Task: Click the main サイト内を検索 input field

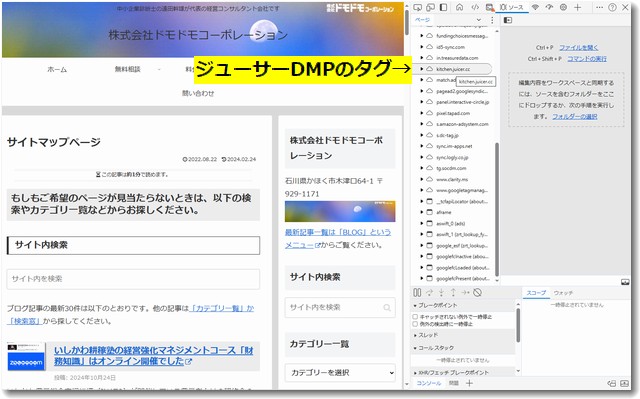Action: [133, 279]
